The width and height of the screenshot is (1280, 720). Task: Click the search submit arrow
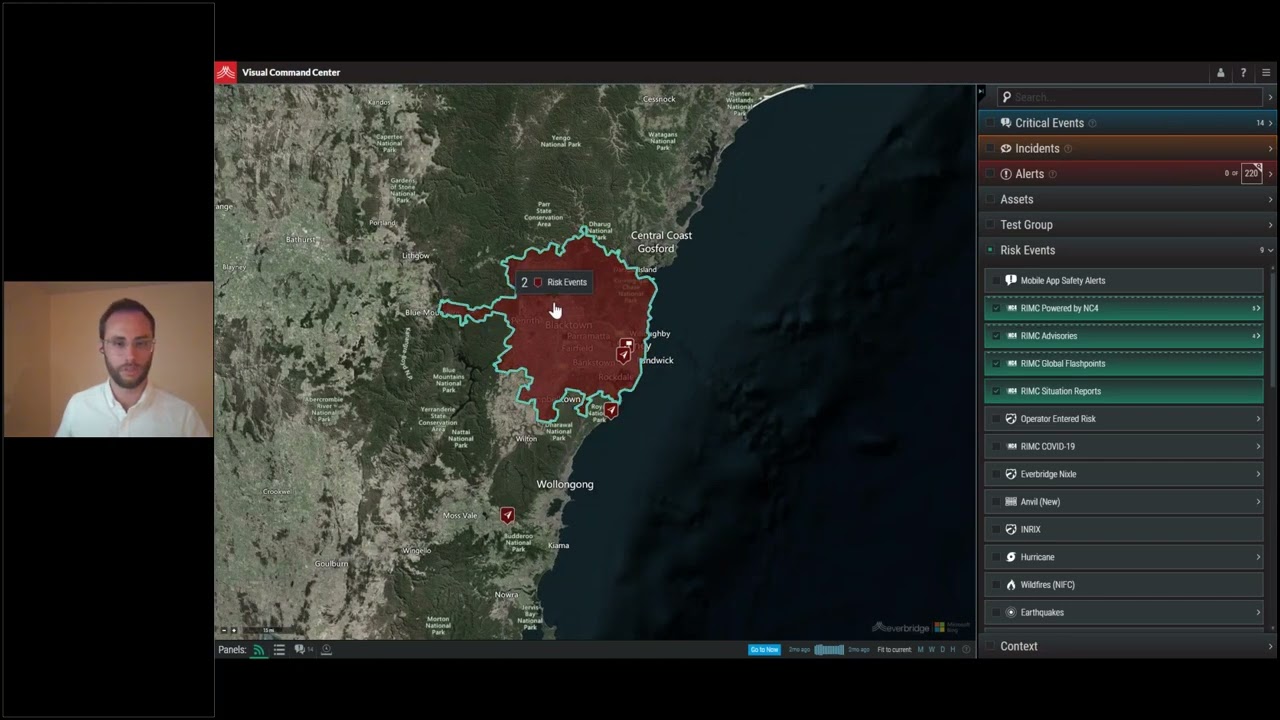1270,97
